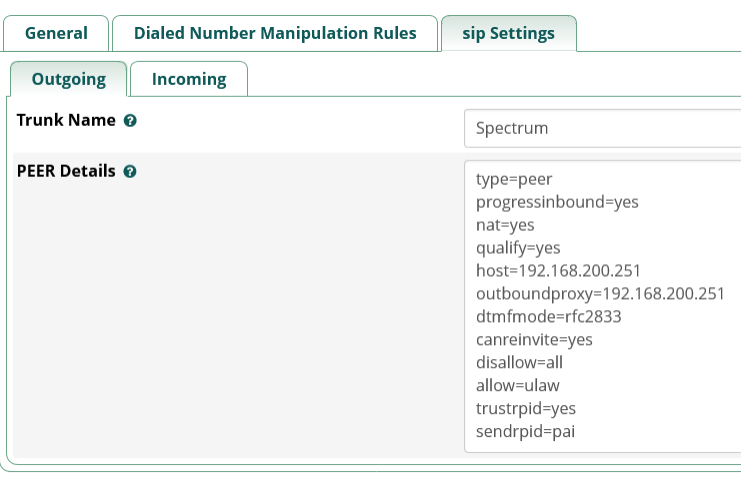Image resolution: width=741 pixels, height=479 pixels.
Task: Place cursor on the progressinbound=yes line
Action: pyautogui.click(x=557, y=202)
